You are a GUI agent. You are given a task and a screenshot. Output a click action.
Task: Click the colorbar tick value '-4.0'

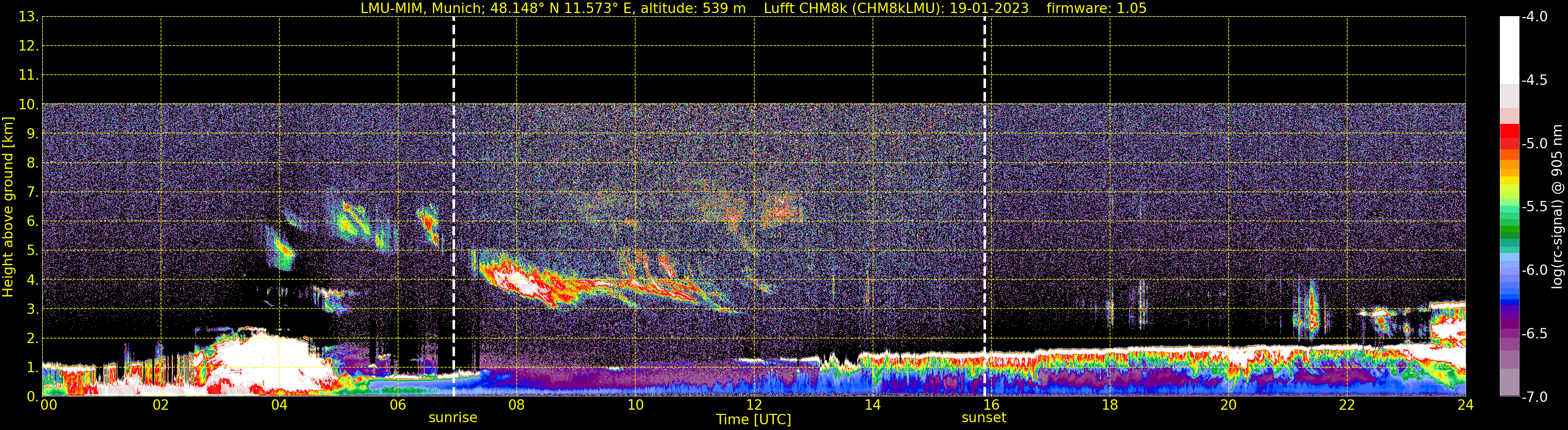pos(1534,17)
